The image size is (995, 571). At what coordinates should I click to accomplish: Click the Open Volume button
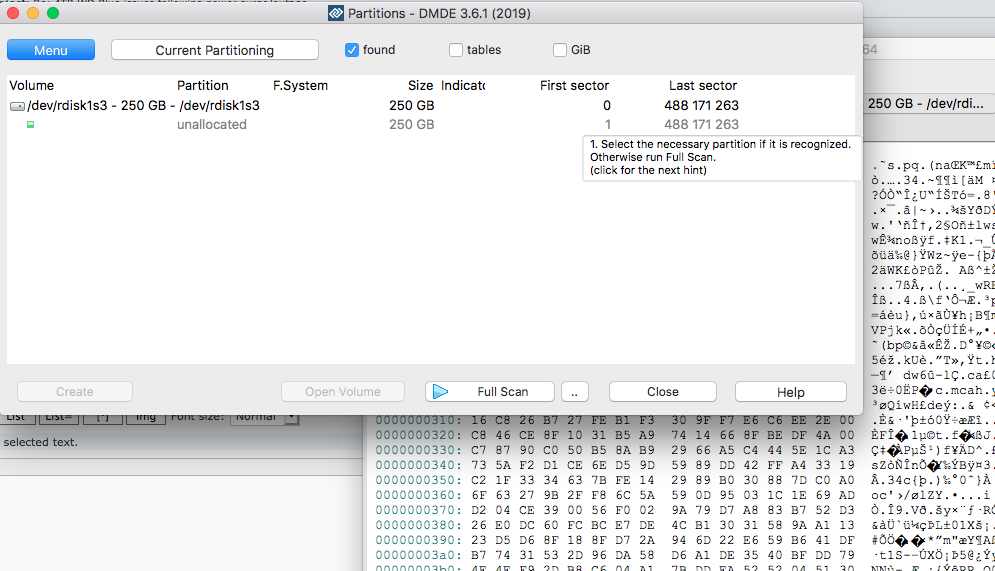343,392
